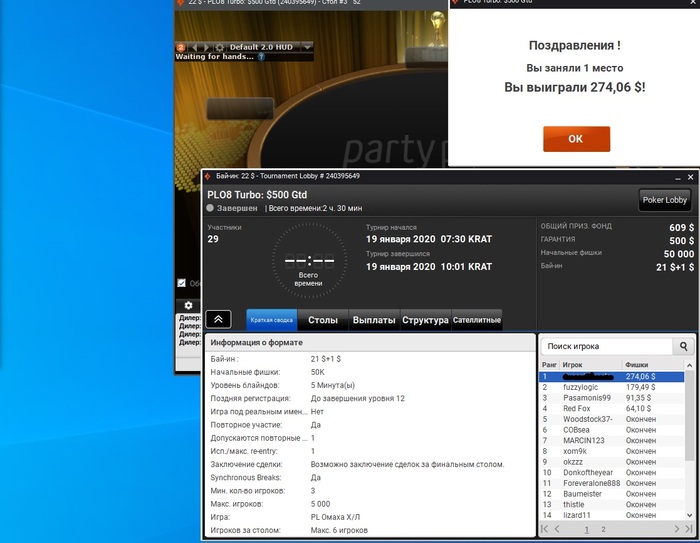Click the player search magnifier icon
This screenshot has height=543, width=700.
click(x=683, y=346)
